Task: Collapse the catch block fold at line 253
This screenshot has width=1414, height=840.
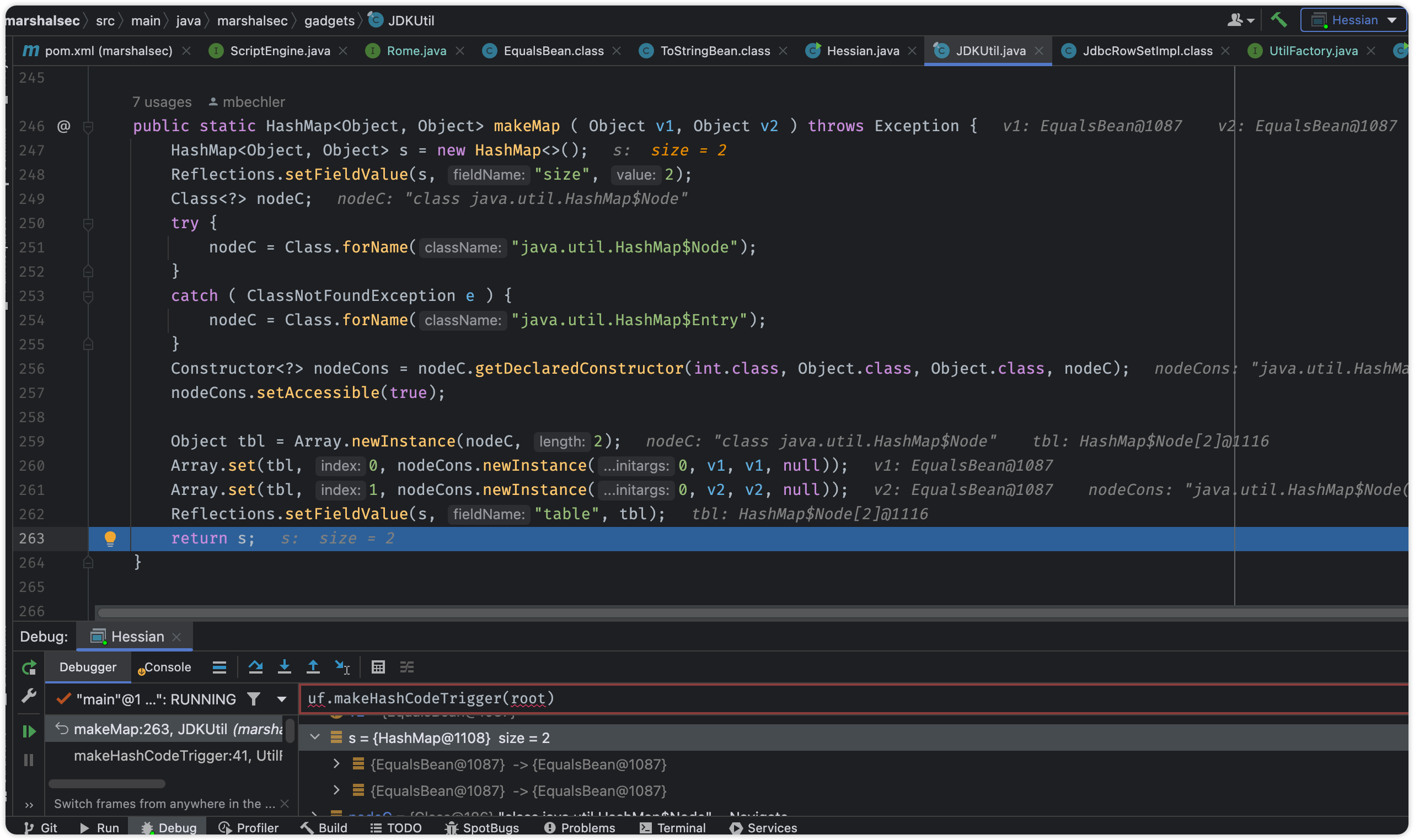Action: (x=88, y=296)
